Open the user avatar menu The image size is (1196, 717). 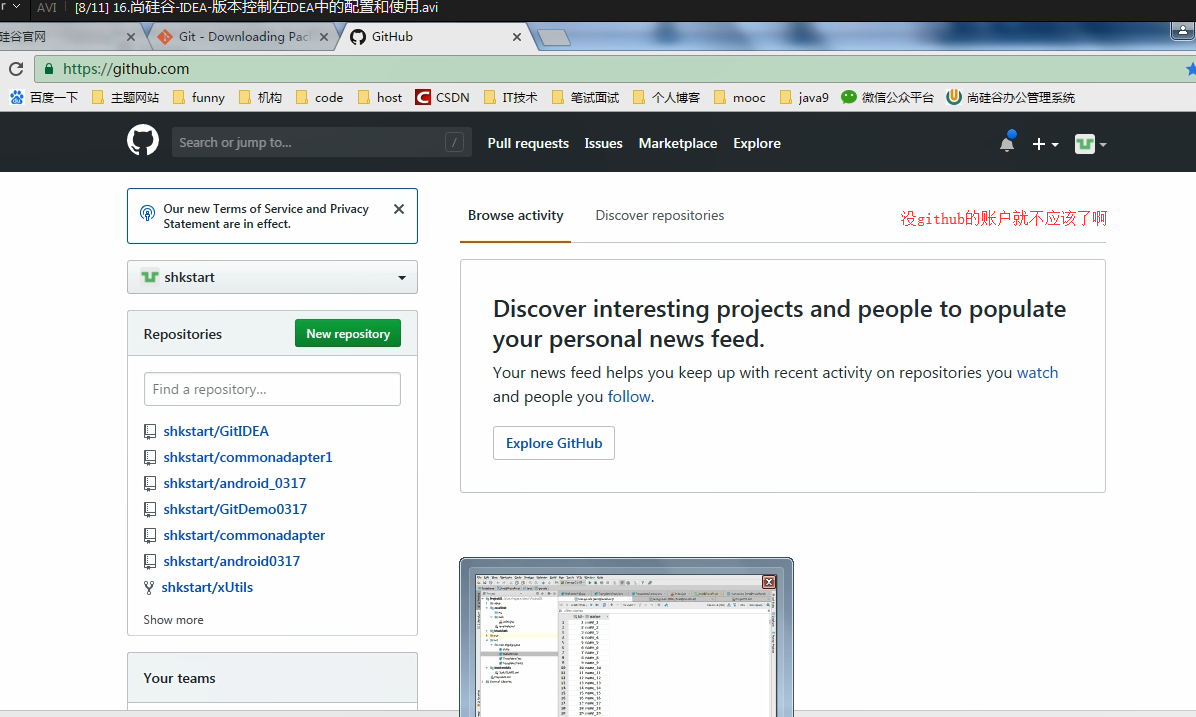[x=1090, y=143]
